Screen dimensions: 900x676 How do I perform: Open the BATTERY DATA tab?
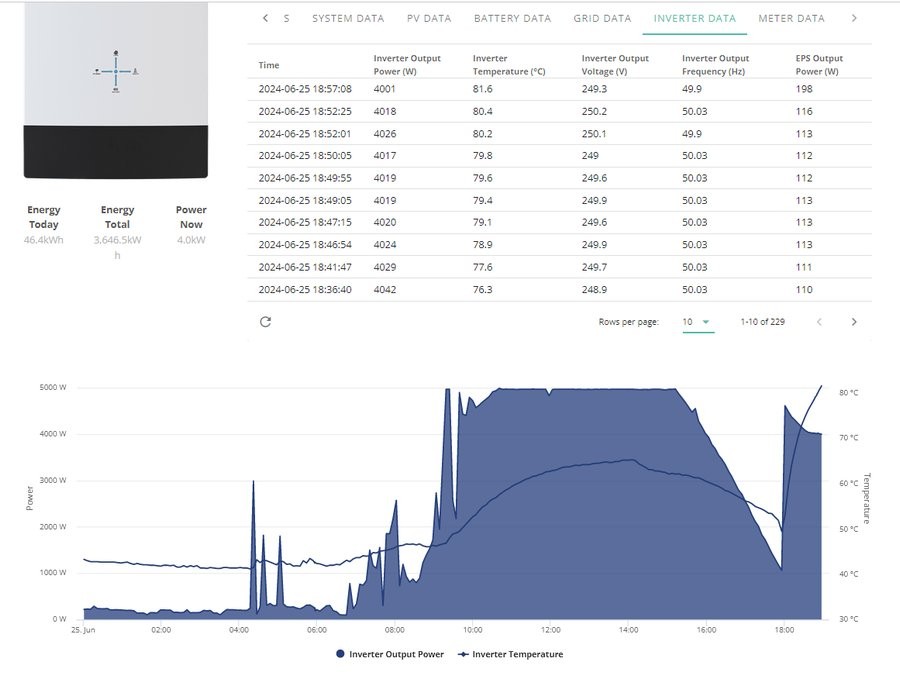[x=513, y=18]
